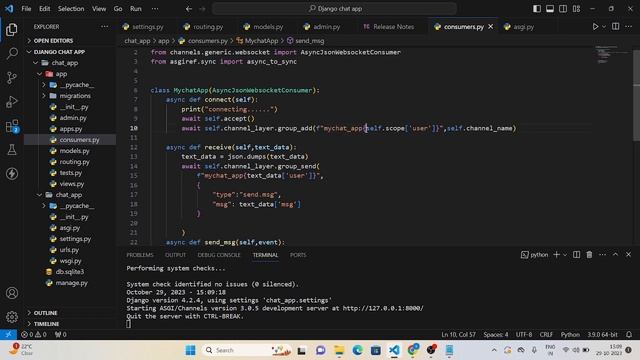Viewport: 640px width, 360px height.
Task: Expand the migrations folder
Action: [75, 96]
